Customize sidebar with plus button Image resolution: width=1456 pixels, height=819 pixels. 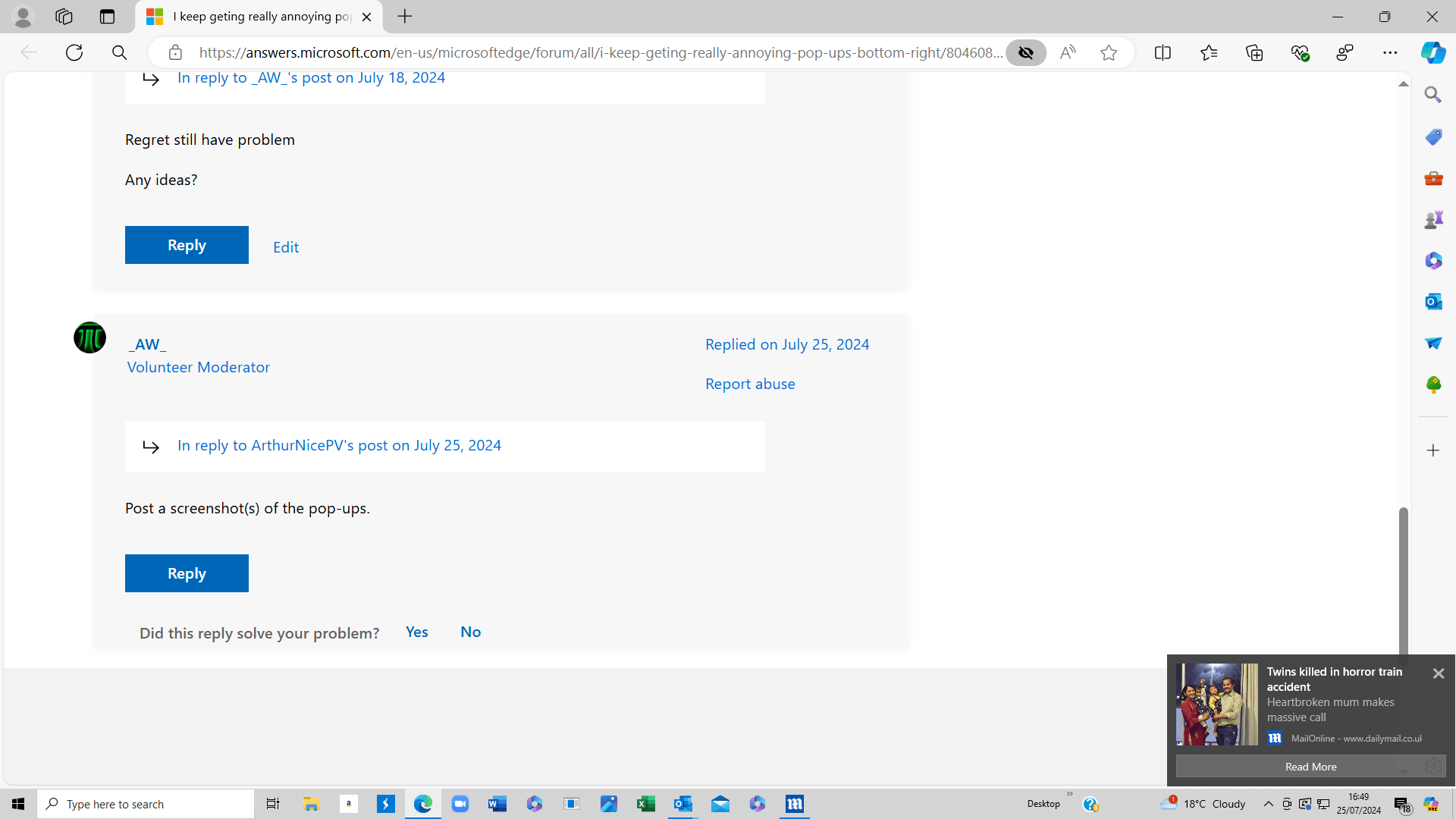click(1433, 450)
